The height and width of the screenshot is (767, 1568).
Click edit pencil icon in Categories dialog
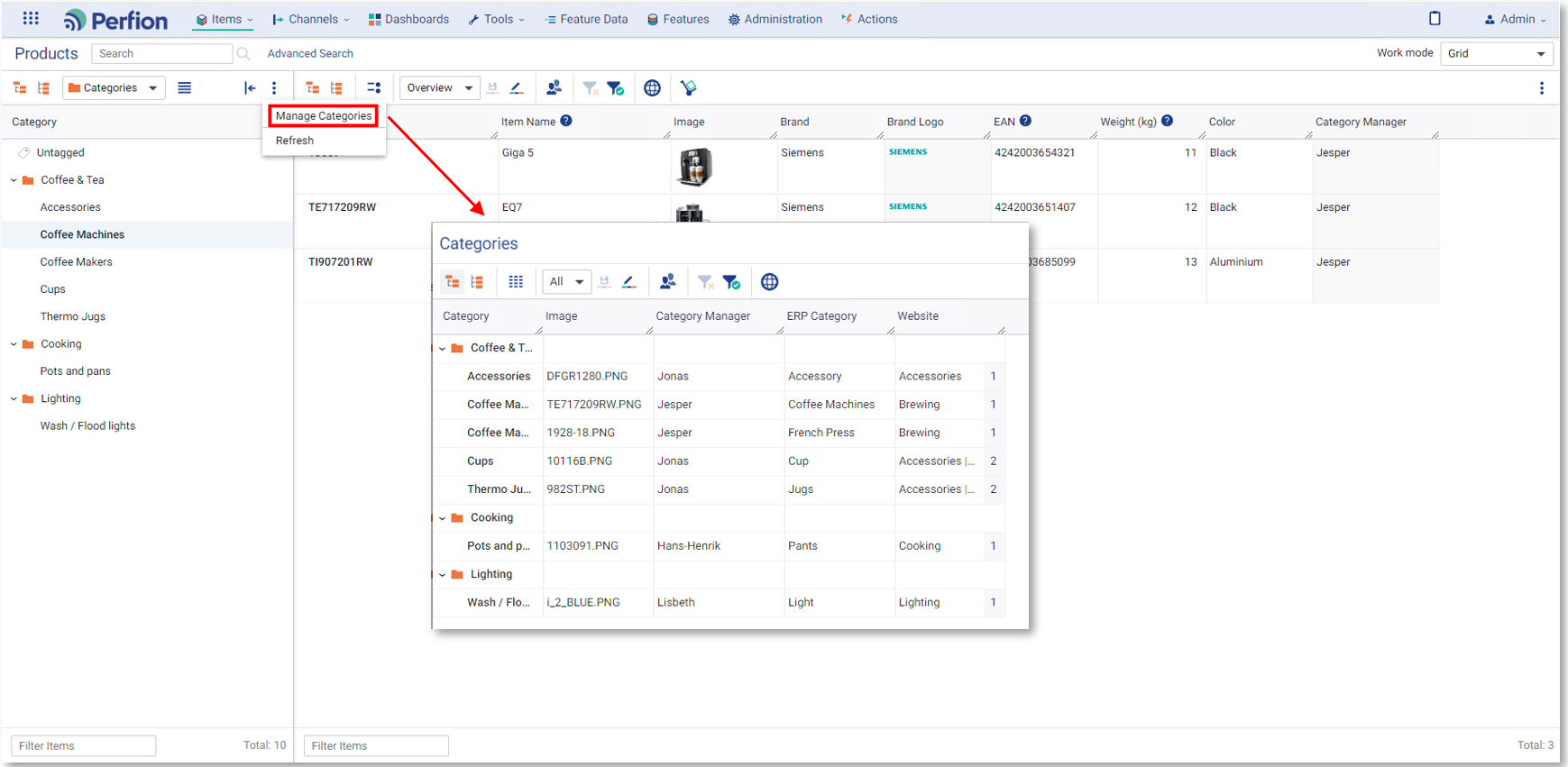[629, 282]
